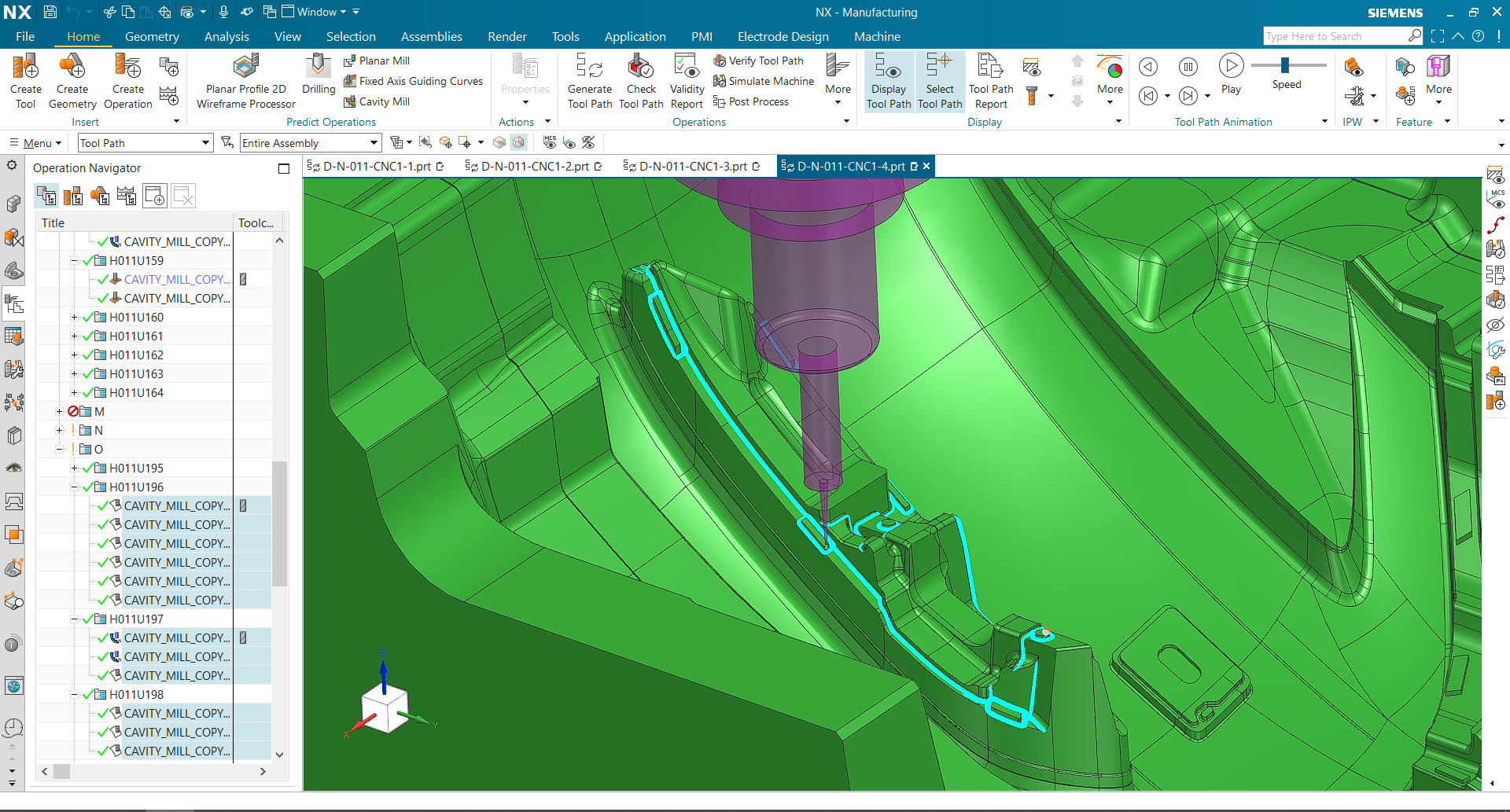
Task: Toggle Display Tool Path
Action: point(889,81)
